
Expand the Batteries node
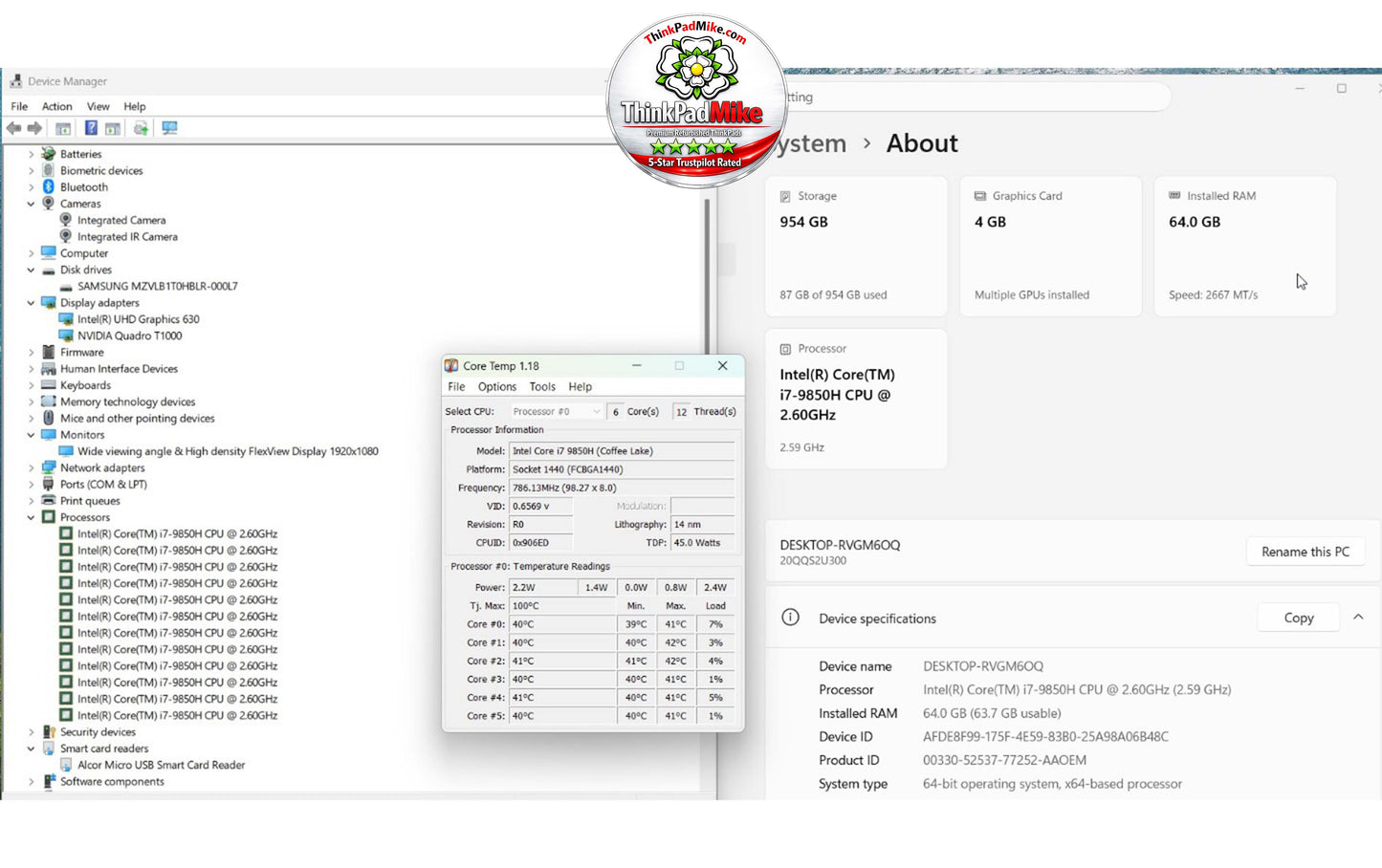coord(31,154)
